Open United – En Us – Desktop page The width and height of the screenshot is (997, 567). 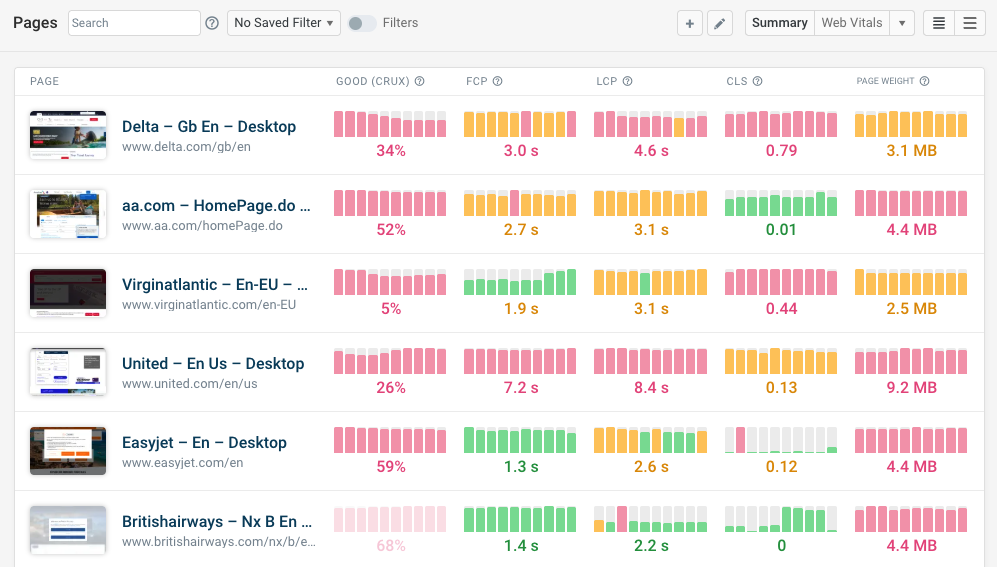[x=213, y=364]
